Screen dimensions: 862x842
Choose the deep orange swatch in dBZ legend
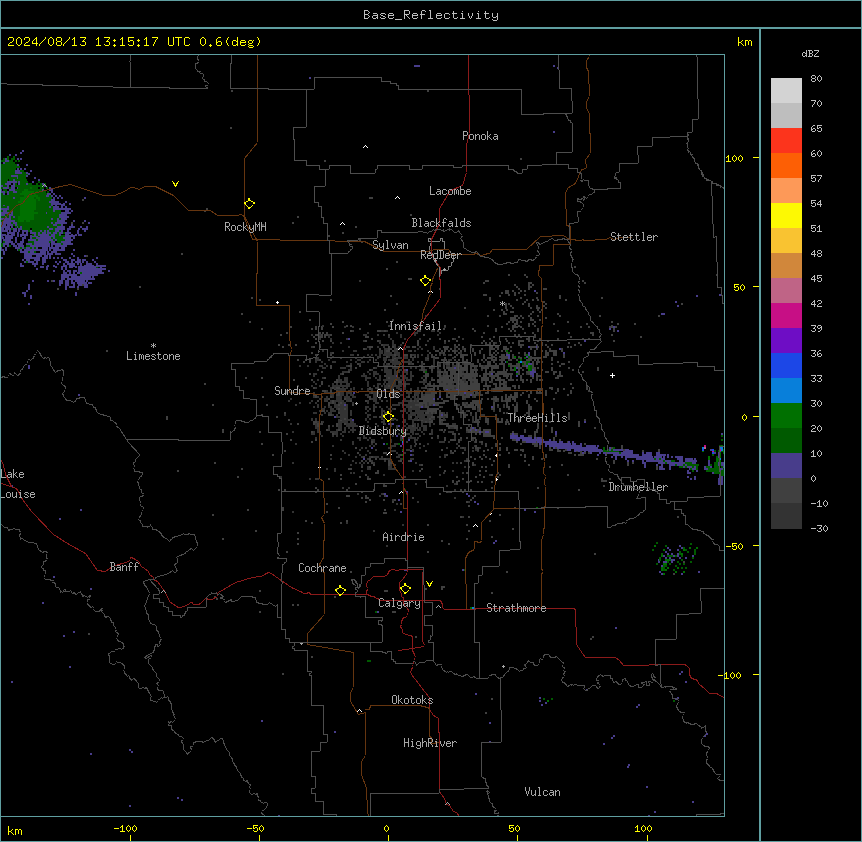(x=786, y=165)
